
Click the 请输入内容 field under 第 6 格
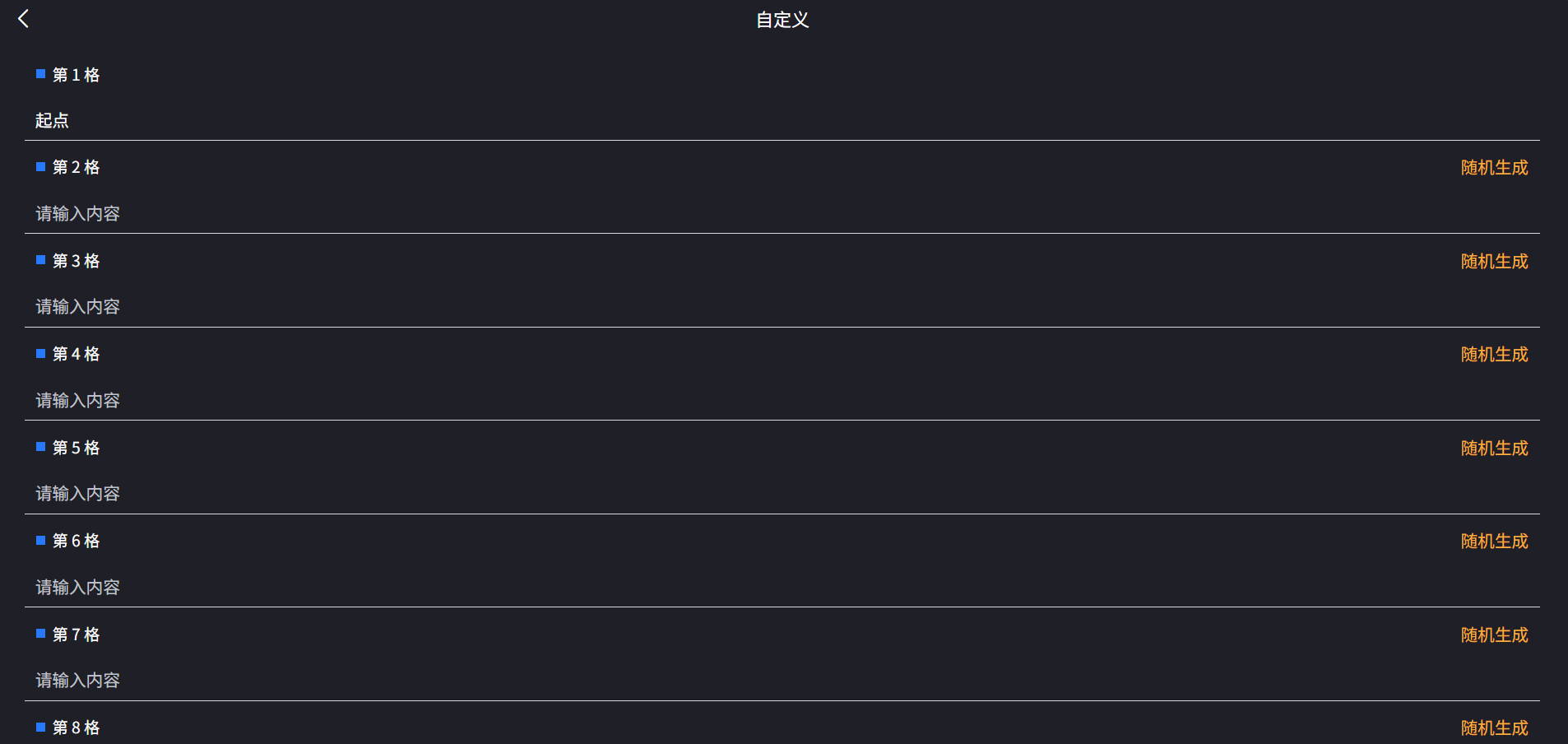[x=329, y=587]
